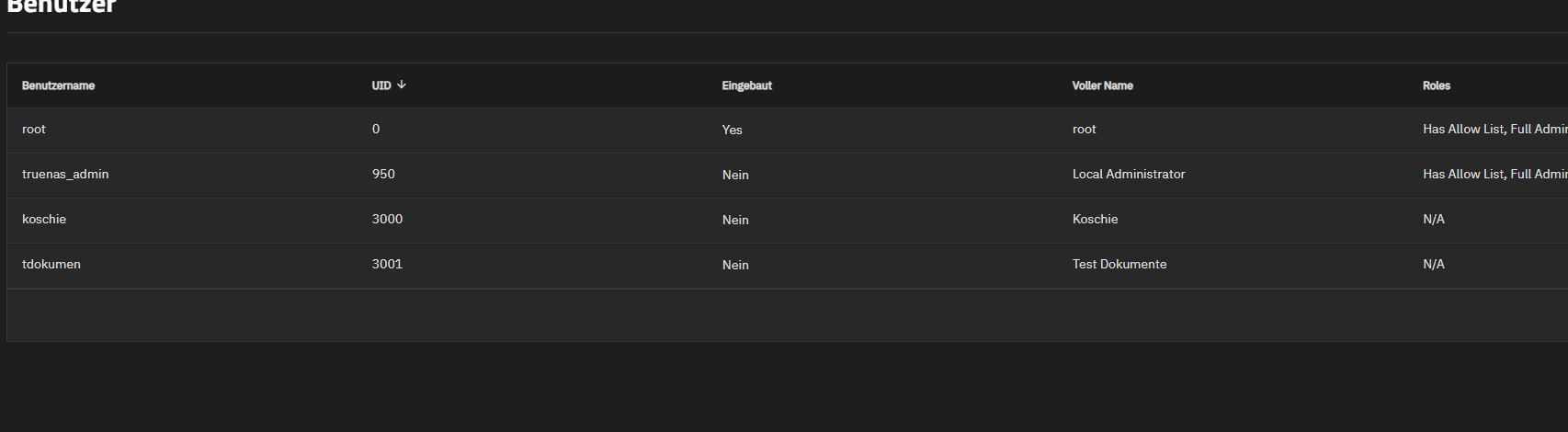Sort by Eingebaut column header
This screenshot has height=432, width=1568.
[x=746, y=85]
